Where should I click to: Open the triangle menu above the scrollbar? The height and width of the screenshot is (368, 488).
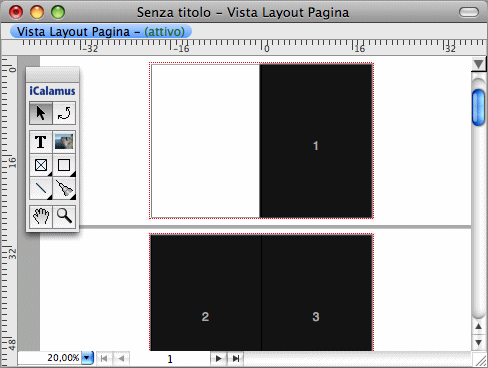coord(479,64)
